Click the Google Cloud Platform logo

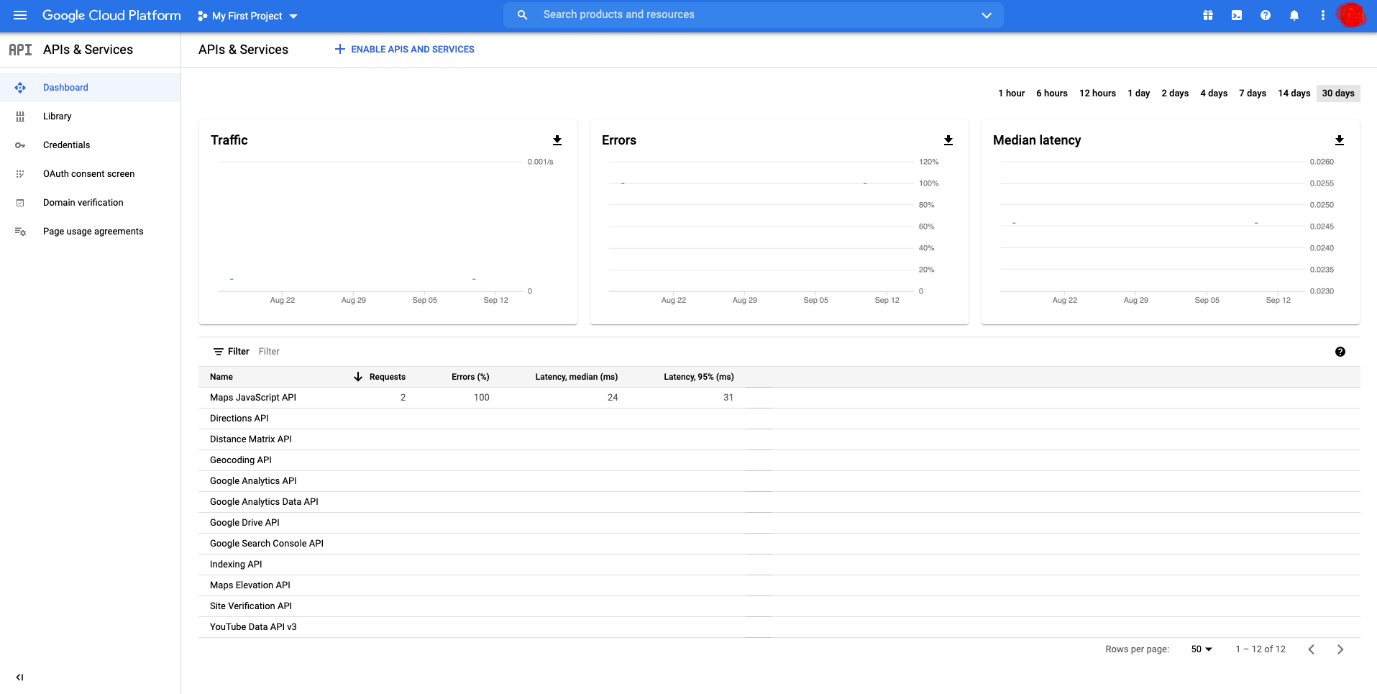(x=112, y=15)
